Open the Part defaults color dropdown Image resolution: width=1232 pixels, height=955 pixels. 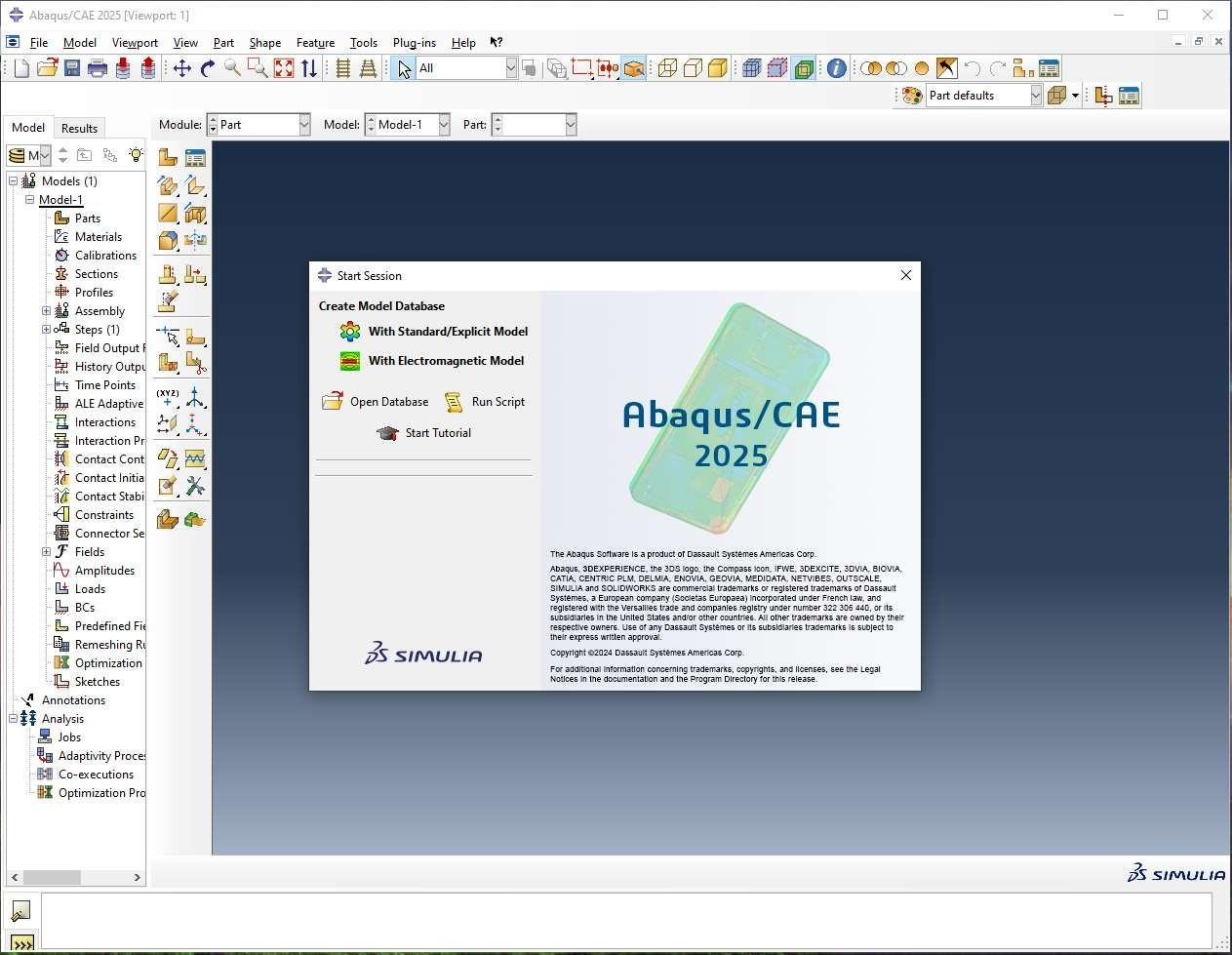984,96
